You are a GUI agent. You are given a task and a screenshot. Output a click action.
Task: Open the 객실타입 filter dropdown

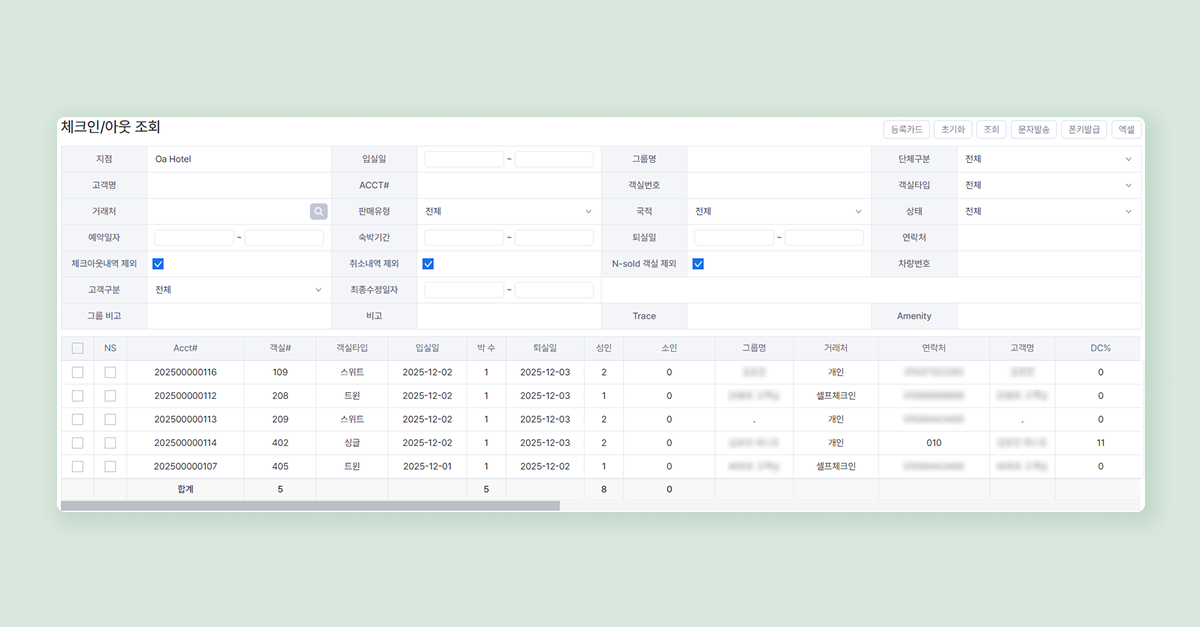(x=1048, y=185)
